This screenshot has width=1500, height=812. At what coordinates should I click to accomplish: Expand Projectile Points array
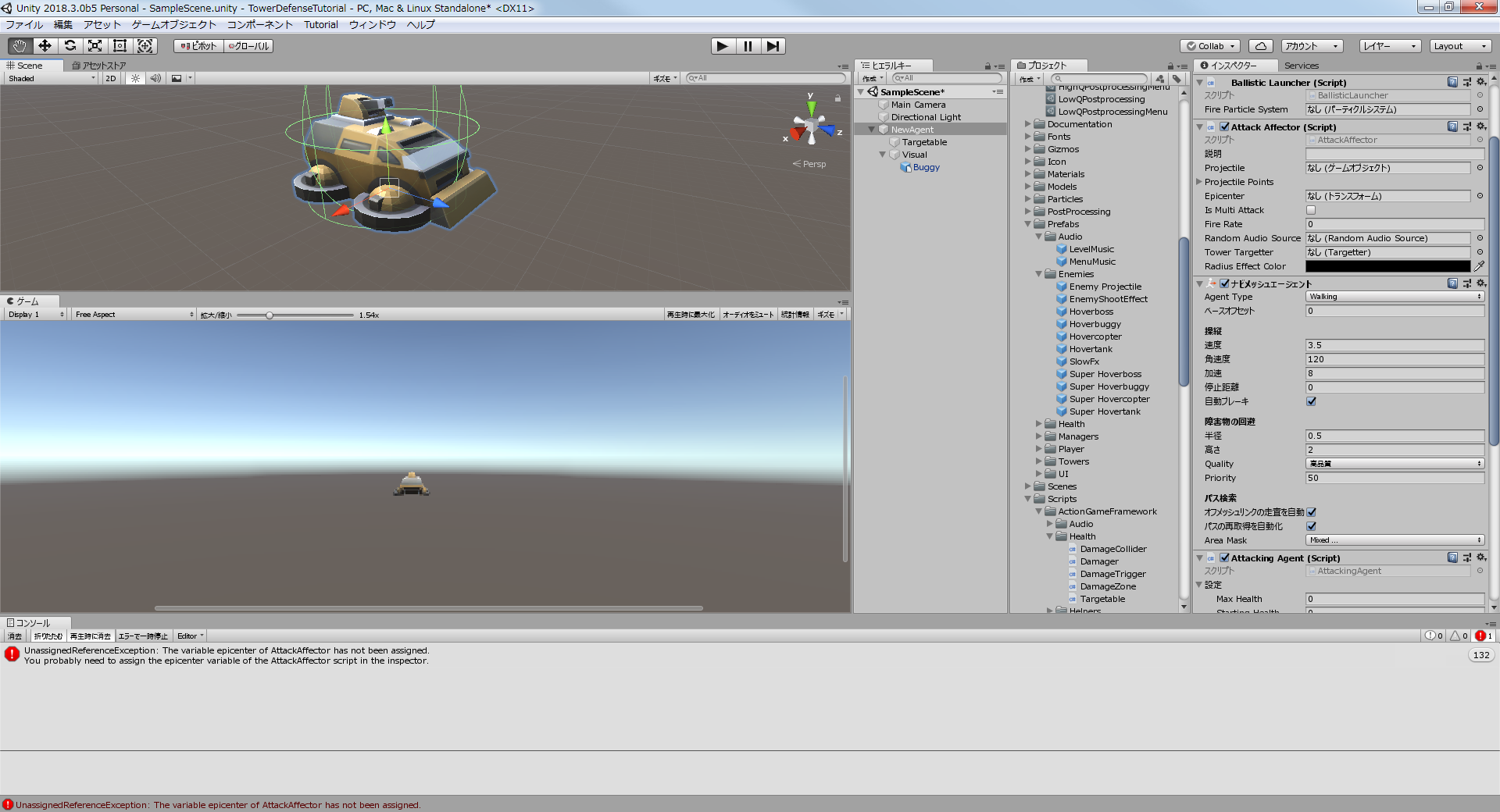[x=1199, y=182]
